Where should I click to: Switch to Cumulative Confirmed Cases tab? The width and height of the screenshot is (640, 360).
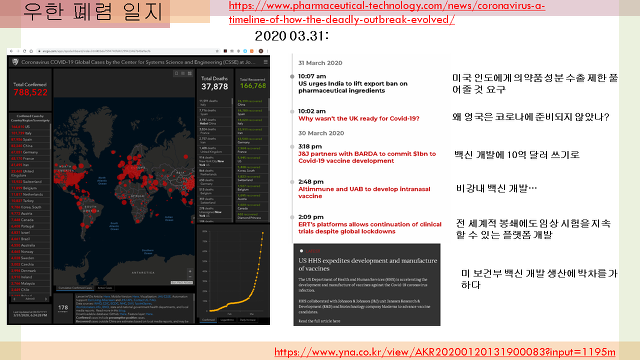coord(75,288)
